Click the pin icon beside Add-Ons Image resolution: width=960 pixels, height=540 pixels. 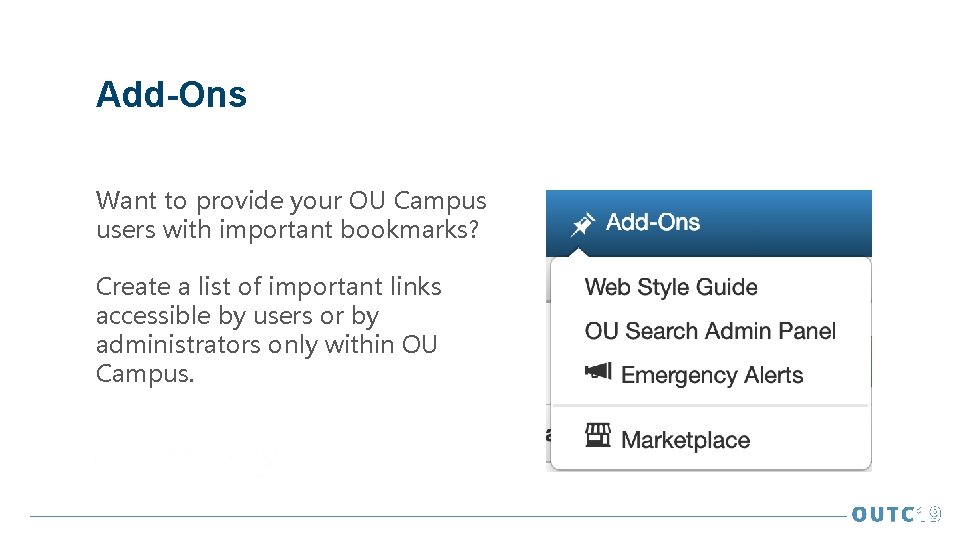[x=582, y=225]
